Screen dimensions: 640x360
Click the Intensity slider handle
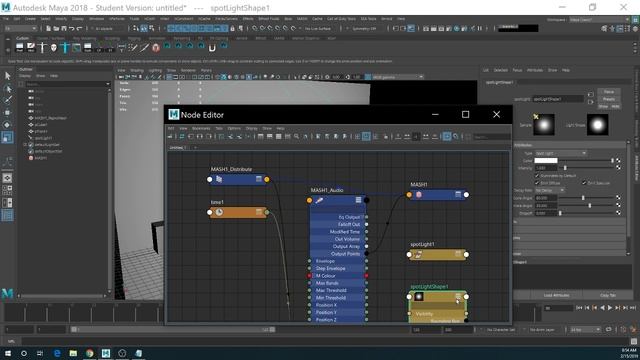565,168
